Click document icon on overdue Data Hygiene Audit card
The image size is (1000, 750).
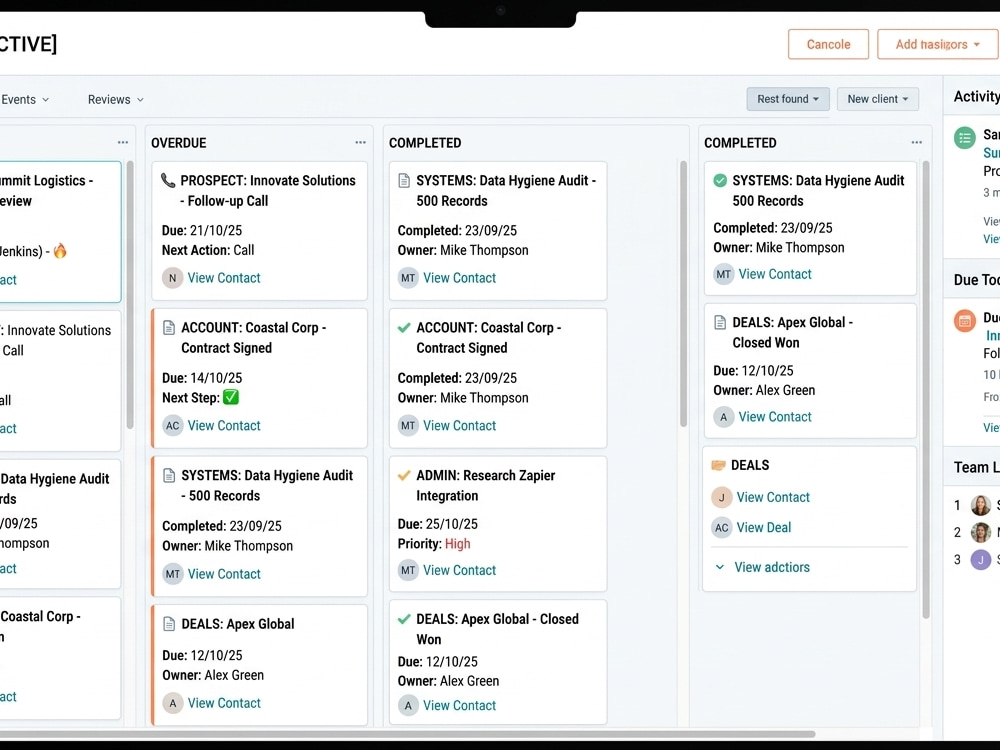(x=169, y=476)
